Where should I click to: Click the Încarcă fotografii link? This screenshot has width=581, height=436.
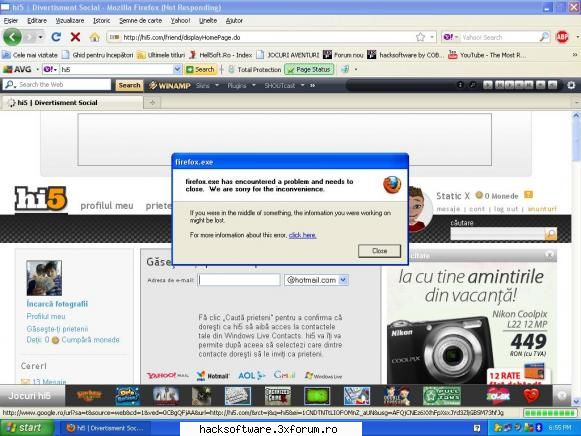[x=57, y=304]
